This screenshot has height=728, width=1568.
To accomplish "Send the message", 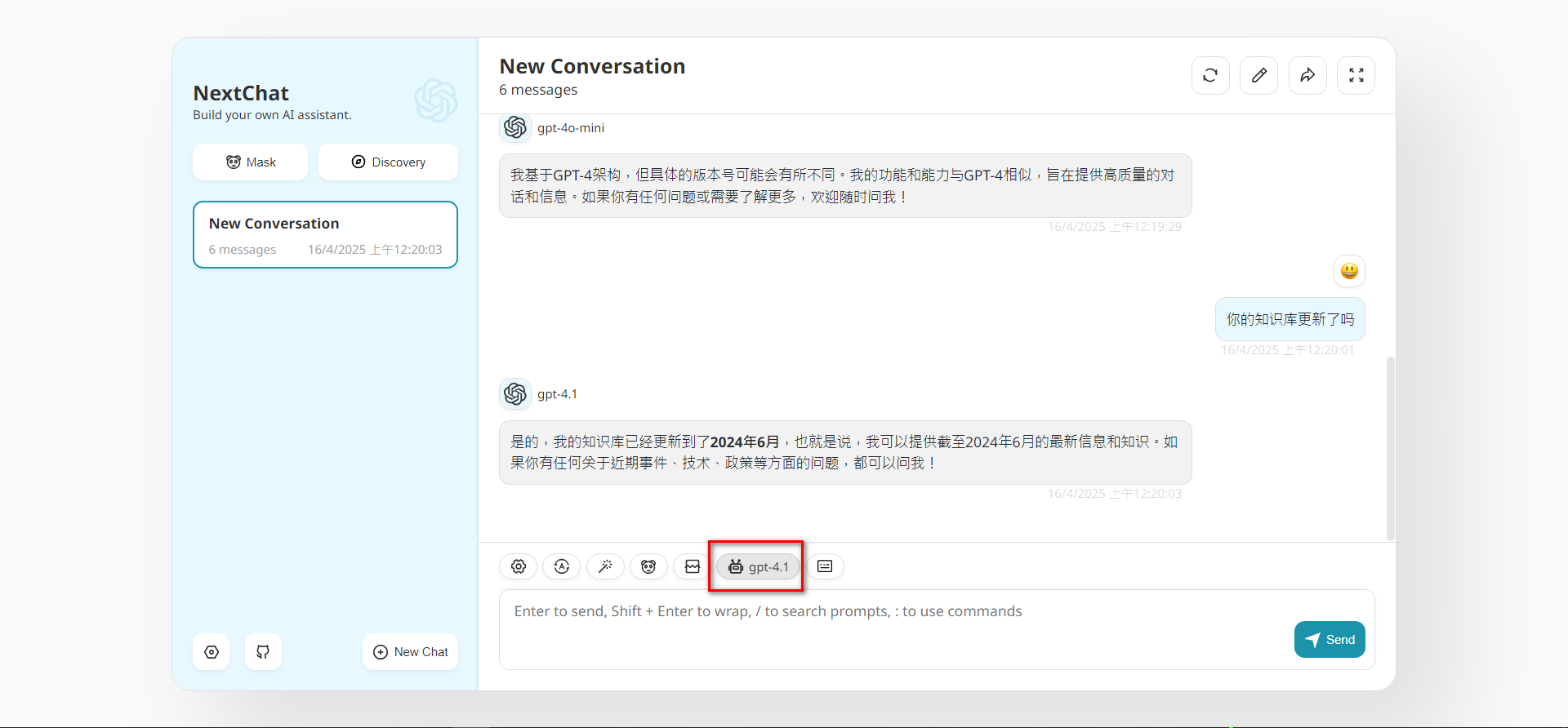I will 1330,640.
